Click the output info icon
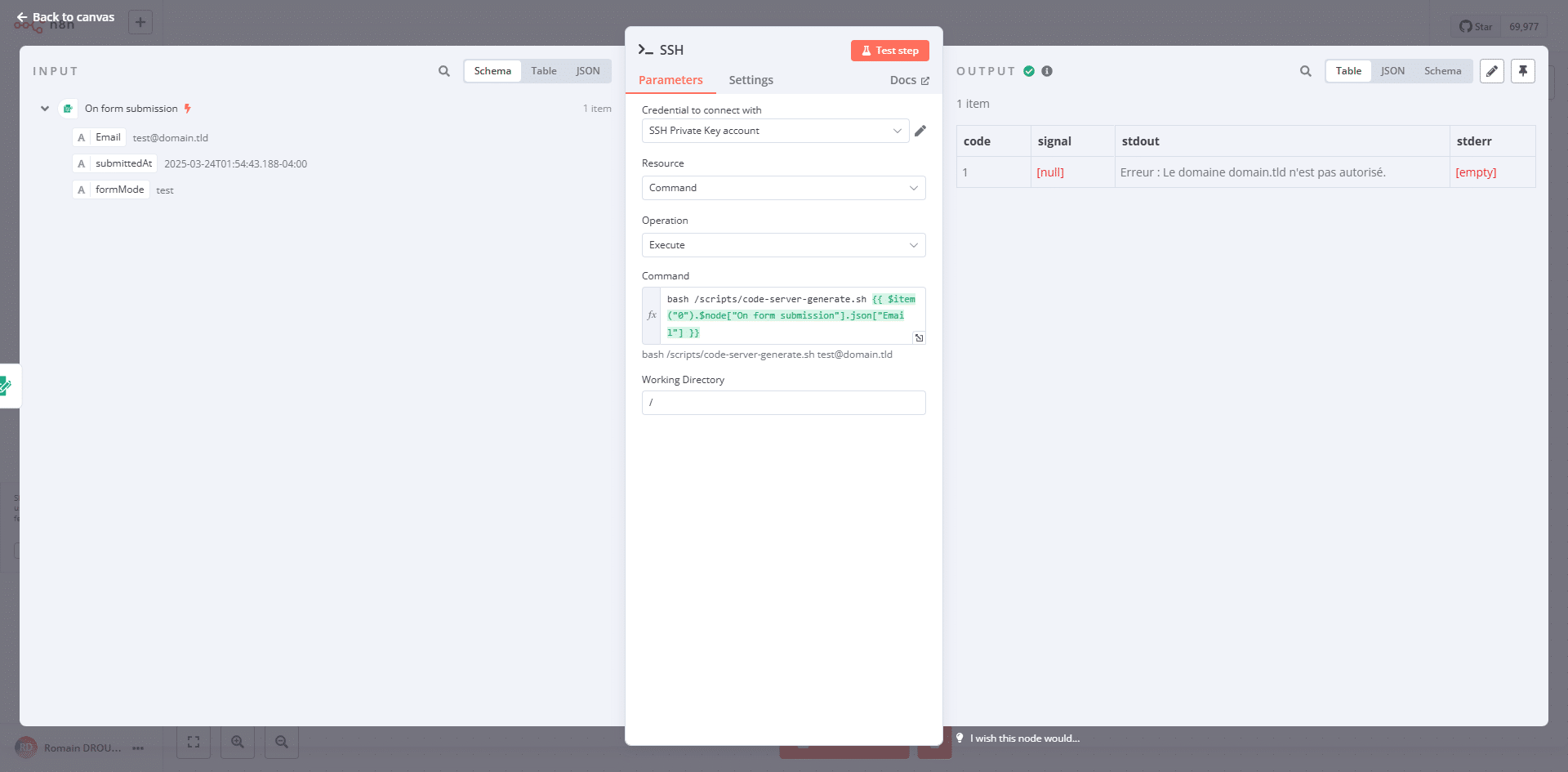Screen dimensions: 1568x772 pyautogui.click(x=1047, y=71)
